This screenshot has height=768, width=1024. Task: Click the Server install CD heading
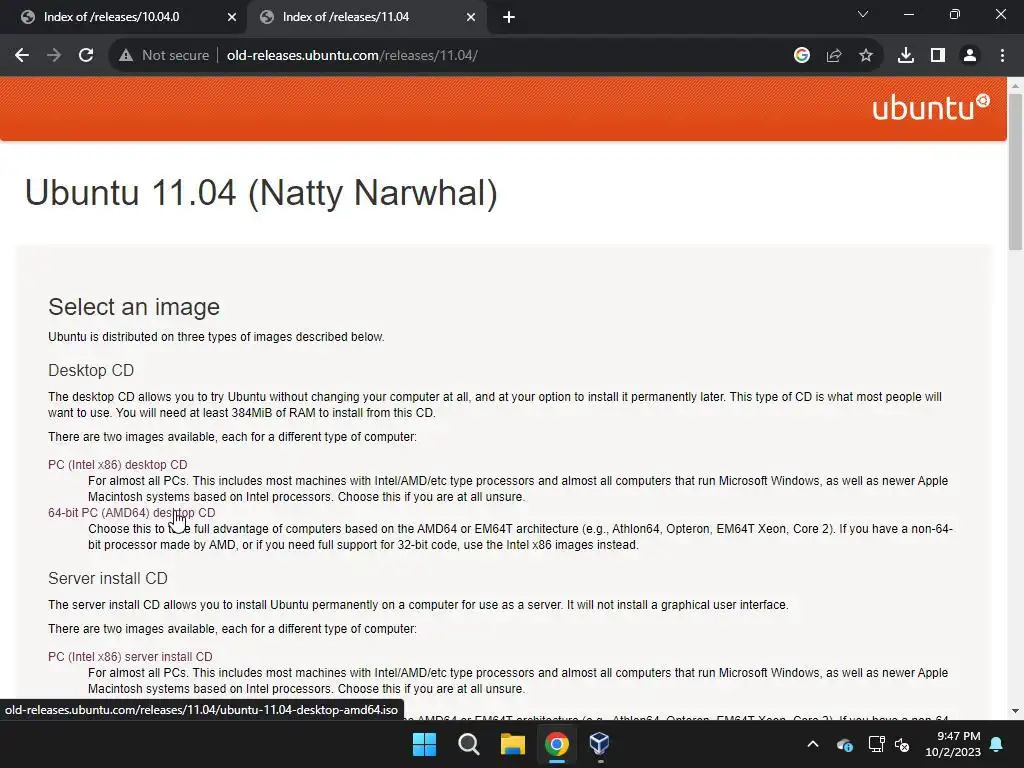(x=108, y=578)
